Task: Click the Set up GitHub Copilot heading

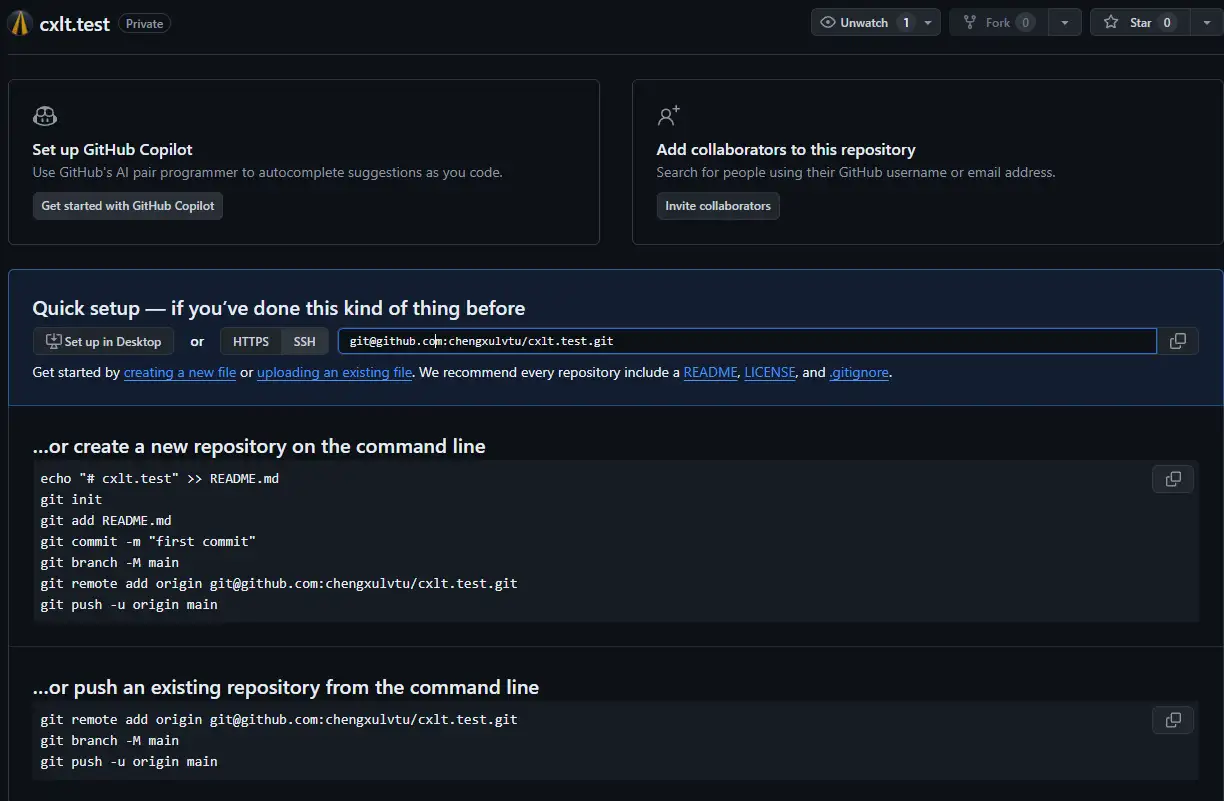Action: pos(113,149)
